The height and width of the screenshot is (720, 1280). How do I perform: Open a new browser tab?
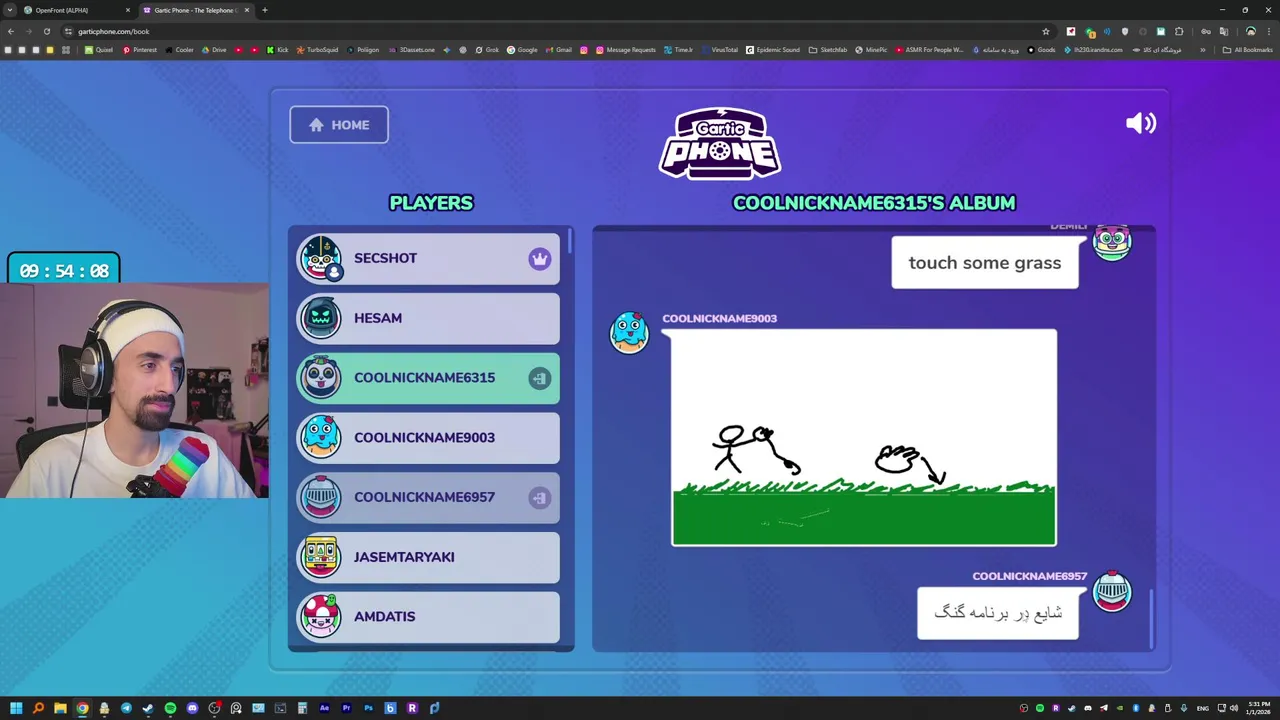[x=264, y=10]
